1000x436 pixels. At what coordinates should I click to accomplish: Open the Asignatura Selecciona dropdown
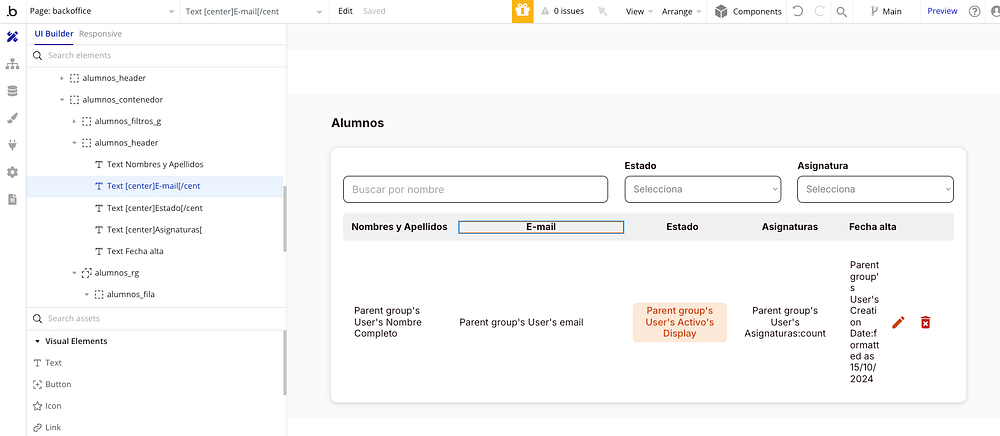[x=875, y=189]
